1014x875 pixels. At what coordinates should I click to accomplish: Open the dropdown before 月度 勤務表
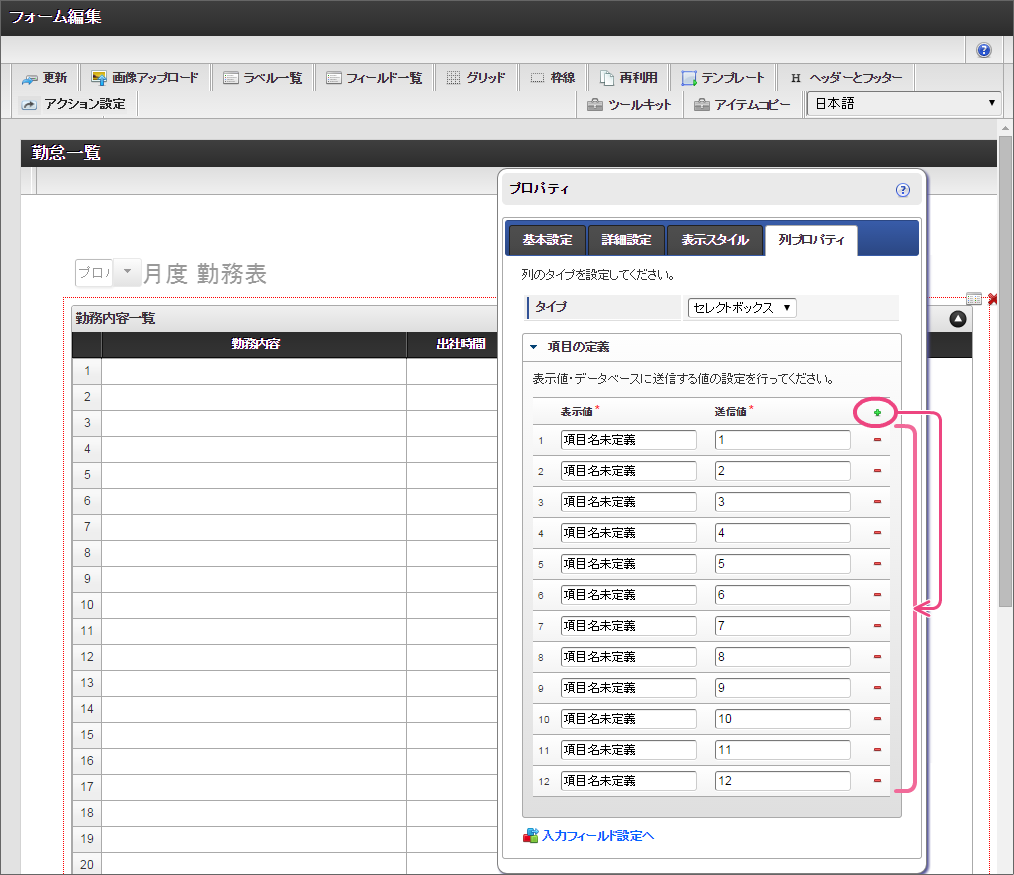[127, 273]
